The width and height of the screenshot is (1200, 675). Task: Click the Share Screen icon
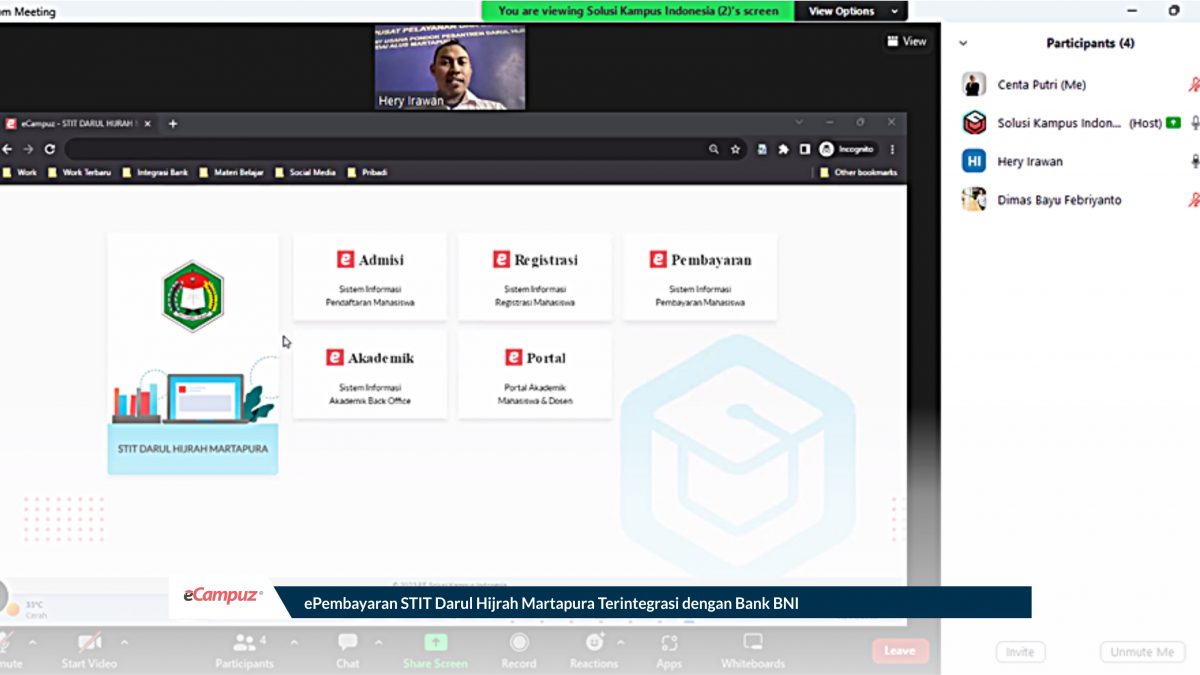pyautogui.click(x=436, y=642)
